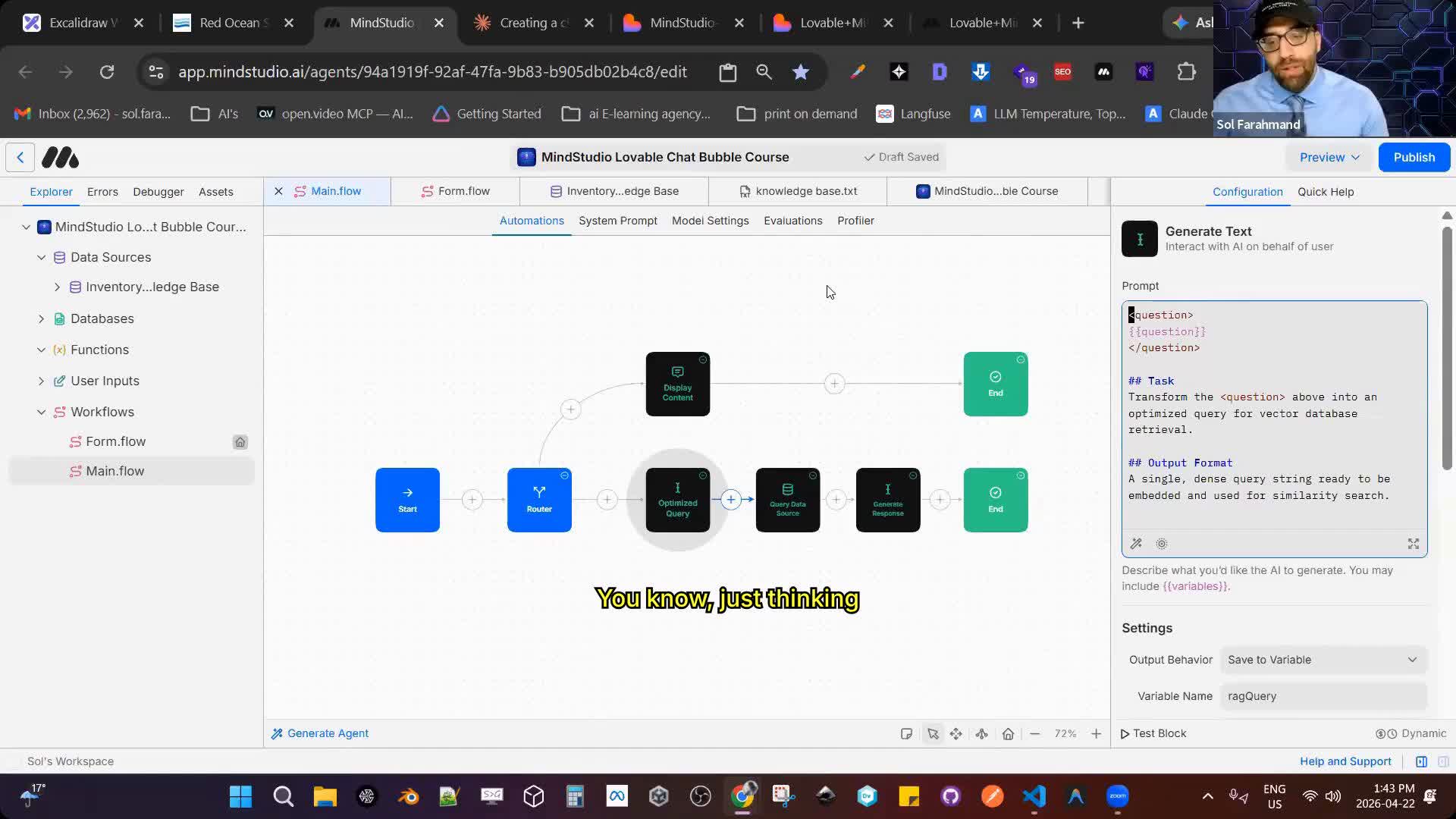Image resolution: width=1456 pixels, height=819 pixels.
Task: Open the System Prompt tab
Action: click(x=618, y=221)
